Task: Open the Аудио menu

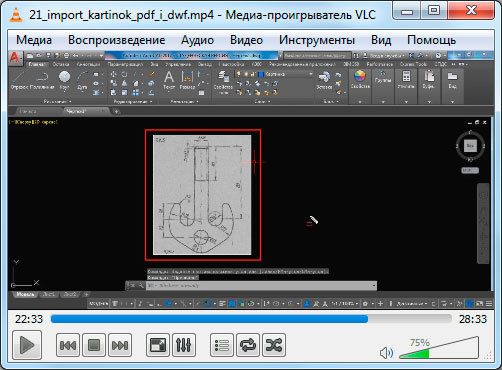Action: point(197,40)
